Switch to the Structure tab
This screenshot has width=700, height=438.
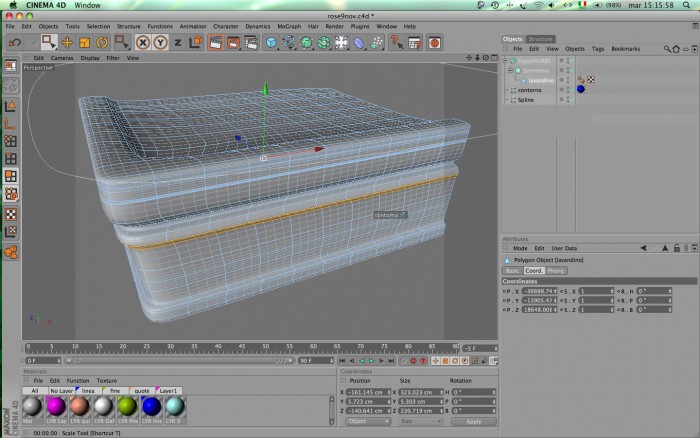click(540, 39)
